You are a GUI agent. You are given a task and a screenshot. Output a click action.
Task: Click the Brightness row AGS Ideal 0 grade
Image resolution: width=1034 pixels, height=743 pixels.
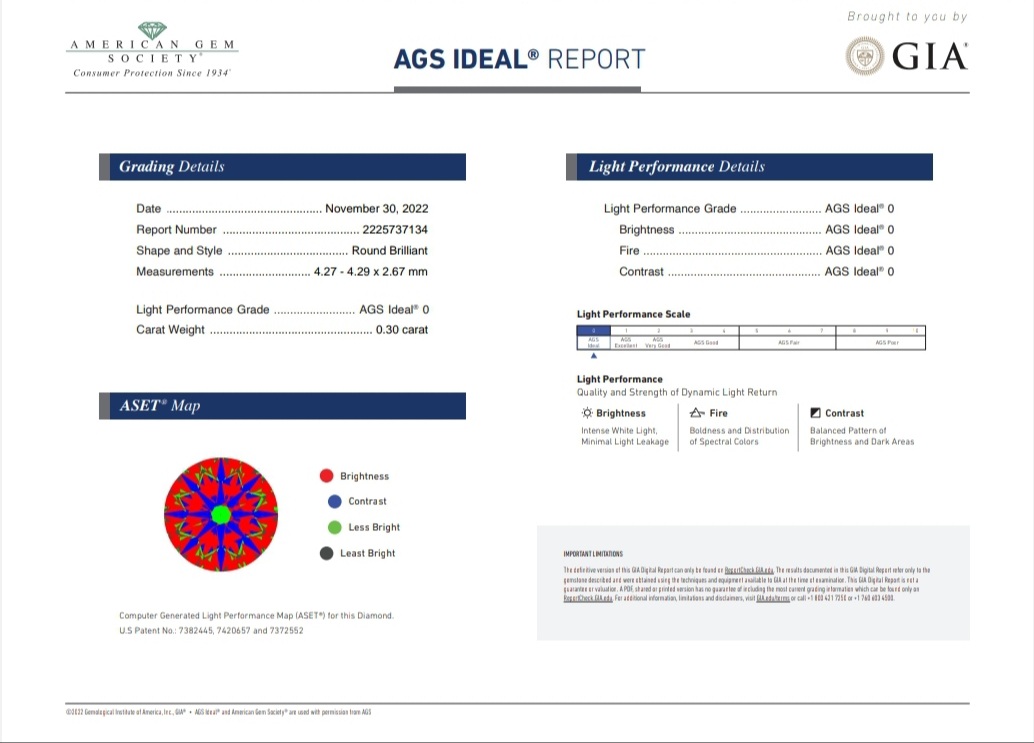point(859,229)
